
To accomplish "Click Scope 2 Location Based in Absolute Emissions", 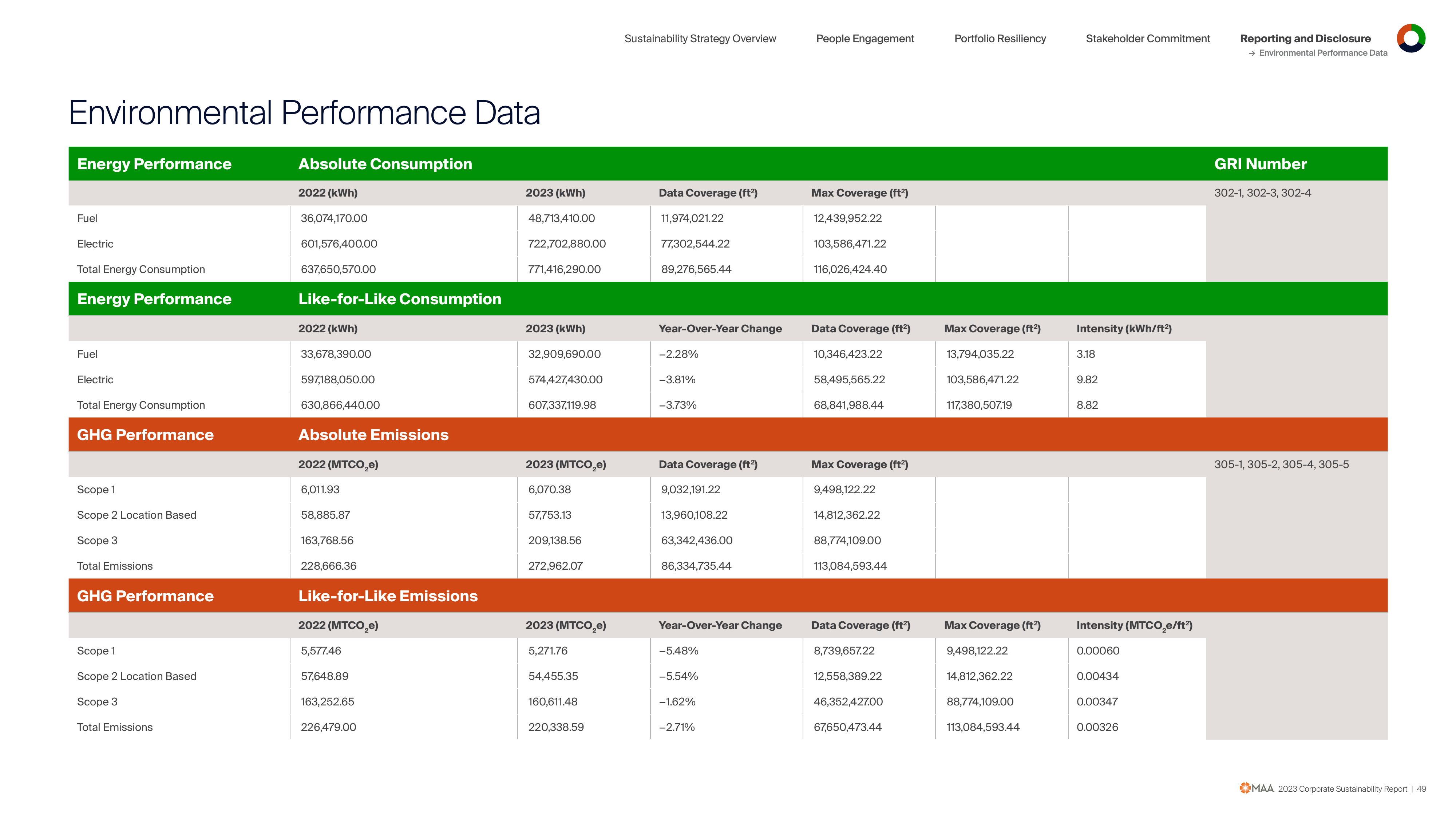I will 137,515.
